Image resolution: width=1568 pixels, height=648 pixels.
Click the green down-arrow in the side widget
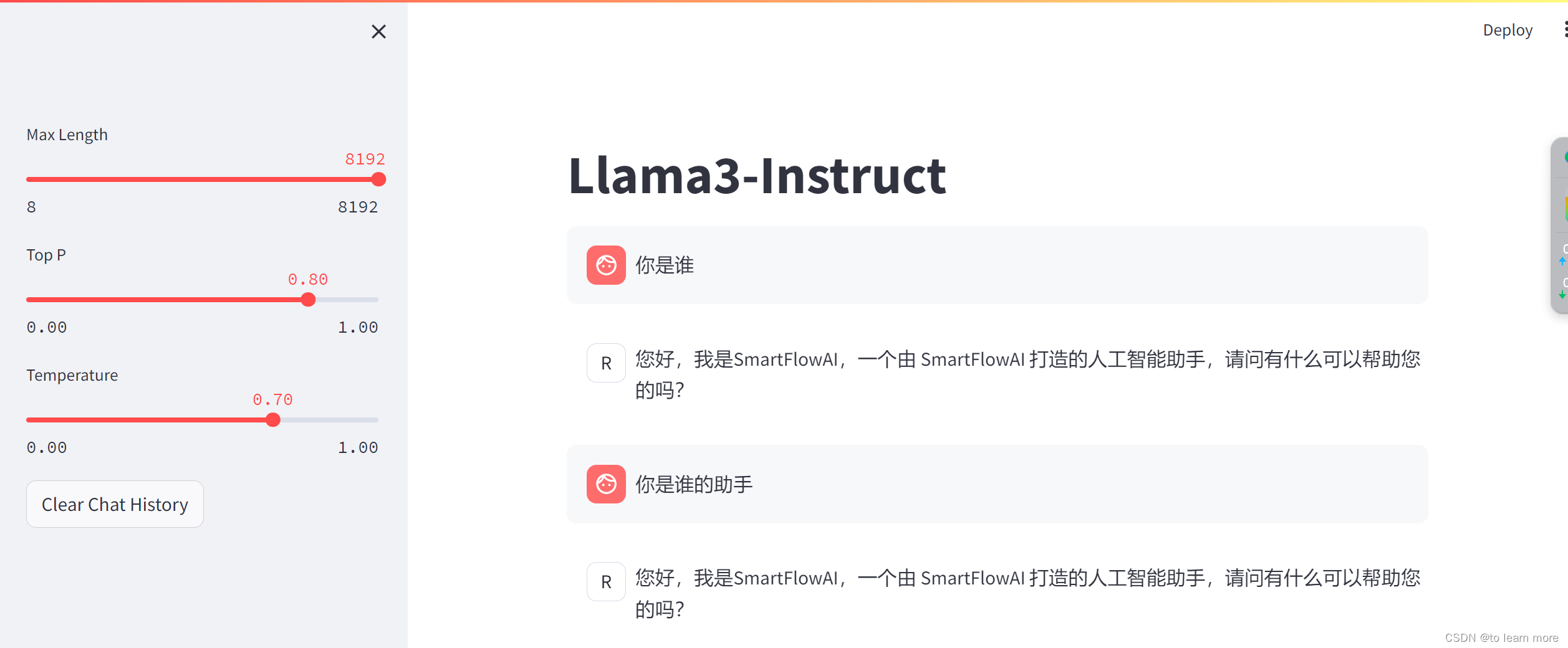pyautogui.click(x=1562, y=293)
